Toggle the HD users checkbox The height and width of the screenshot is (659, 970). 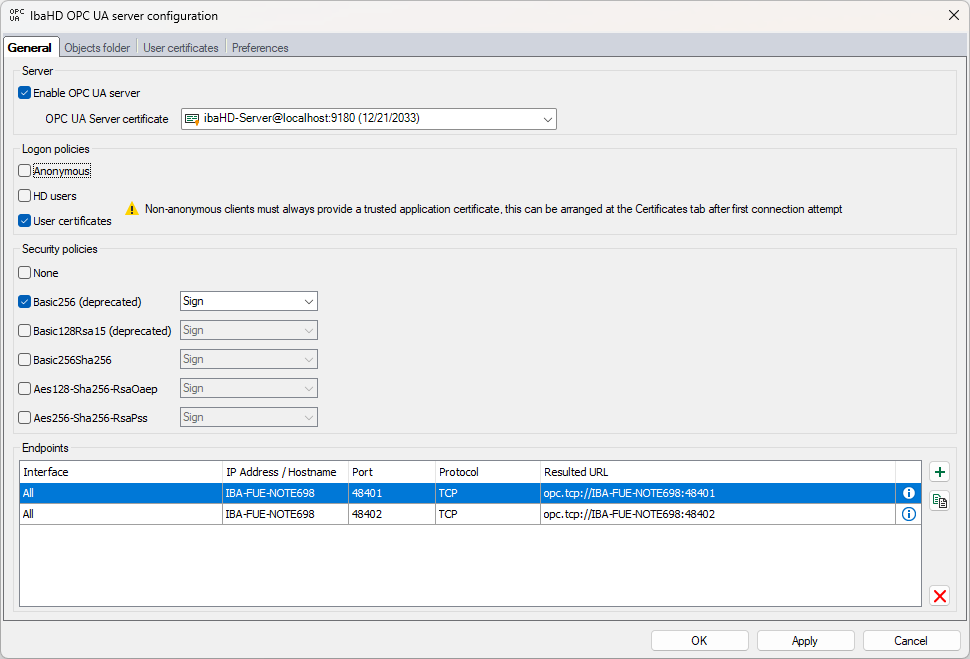point(25,196)
